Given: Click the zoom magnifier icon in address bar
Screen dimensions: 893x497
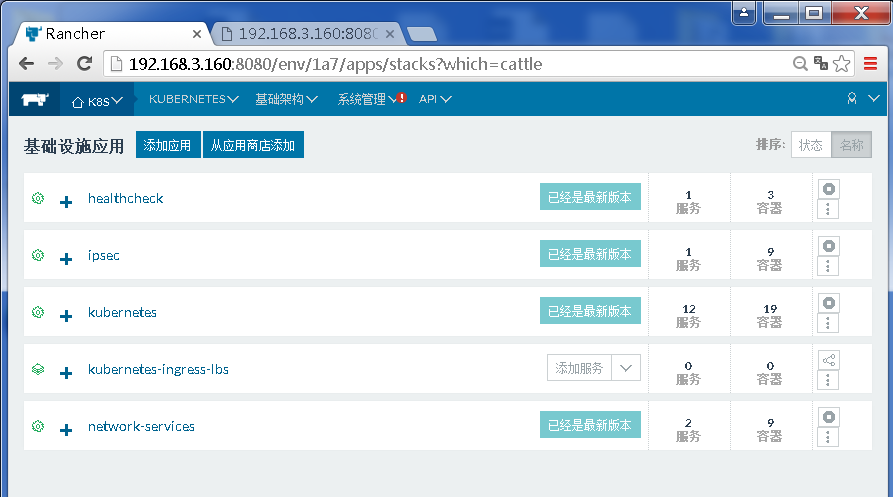Looking at the screenshot, I should tap(800, 63).
